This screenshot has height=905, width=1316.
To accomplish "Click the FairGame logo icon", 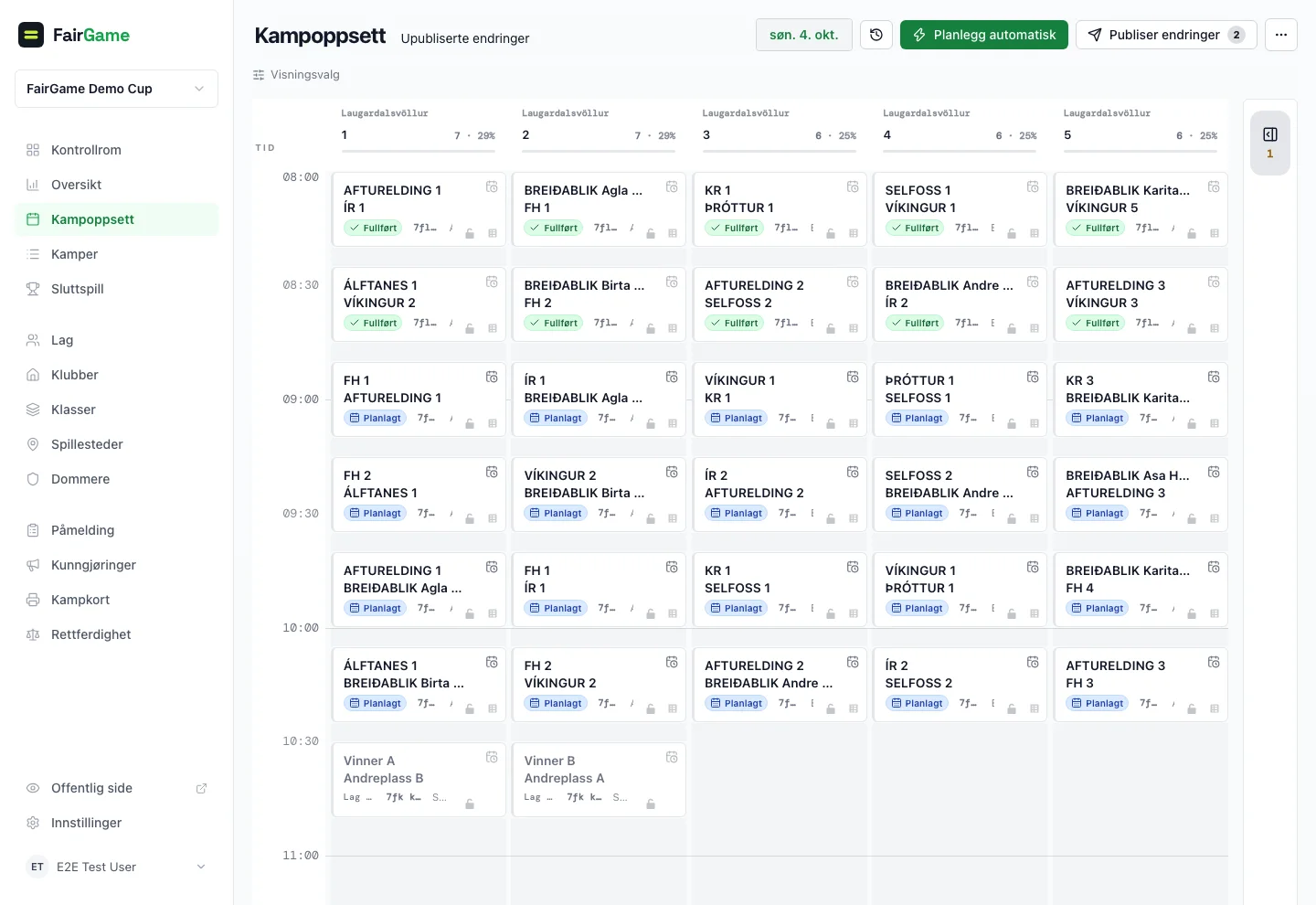I will pos(31,35).
